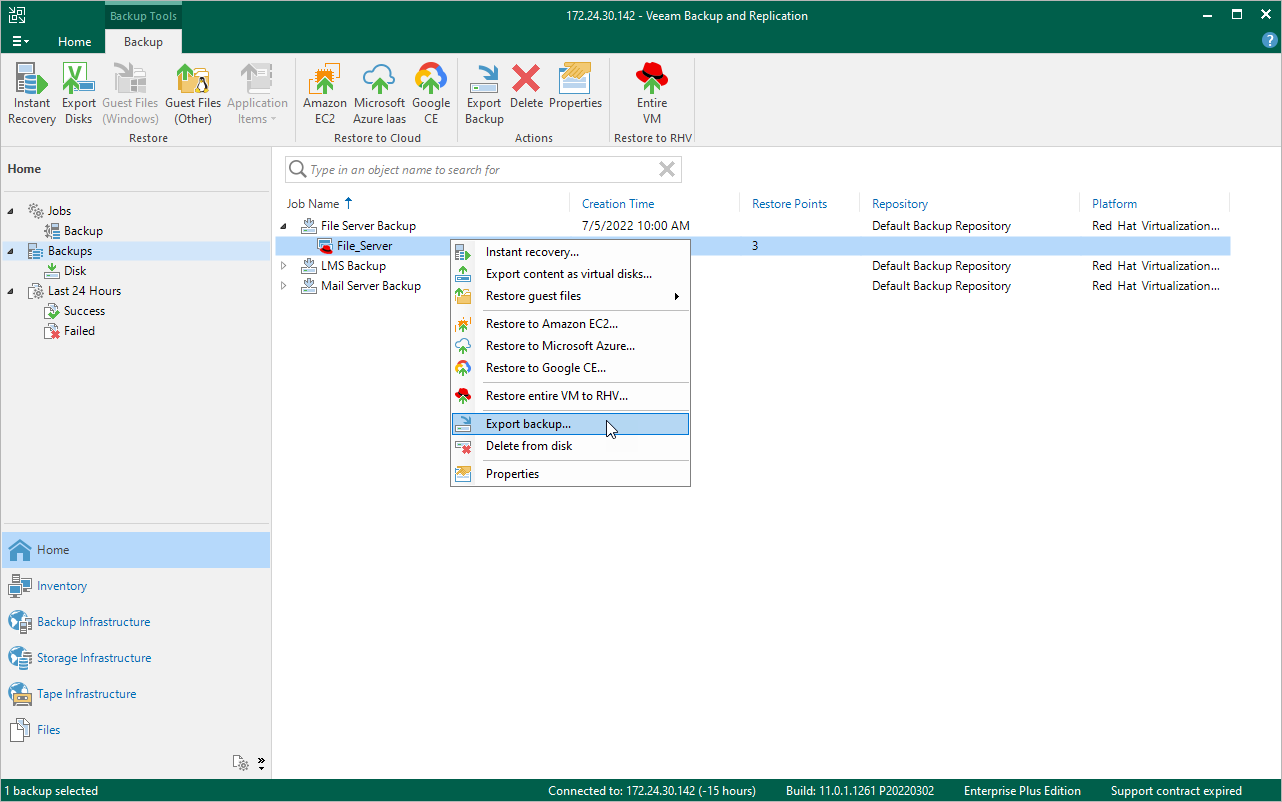
Task: Collapse the Backups tree node
Action: [12, 251]
